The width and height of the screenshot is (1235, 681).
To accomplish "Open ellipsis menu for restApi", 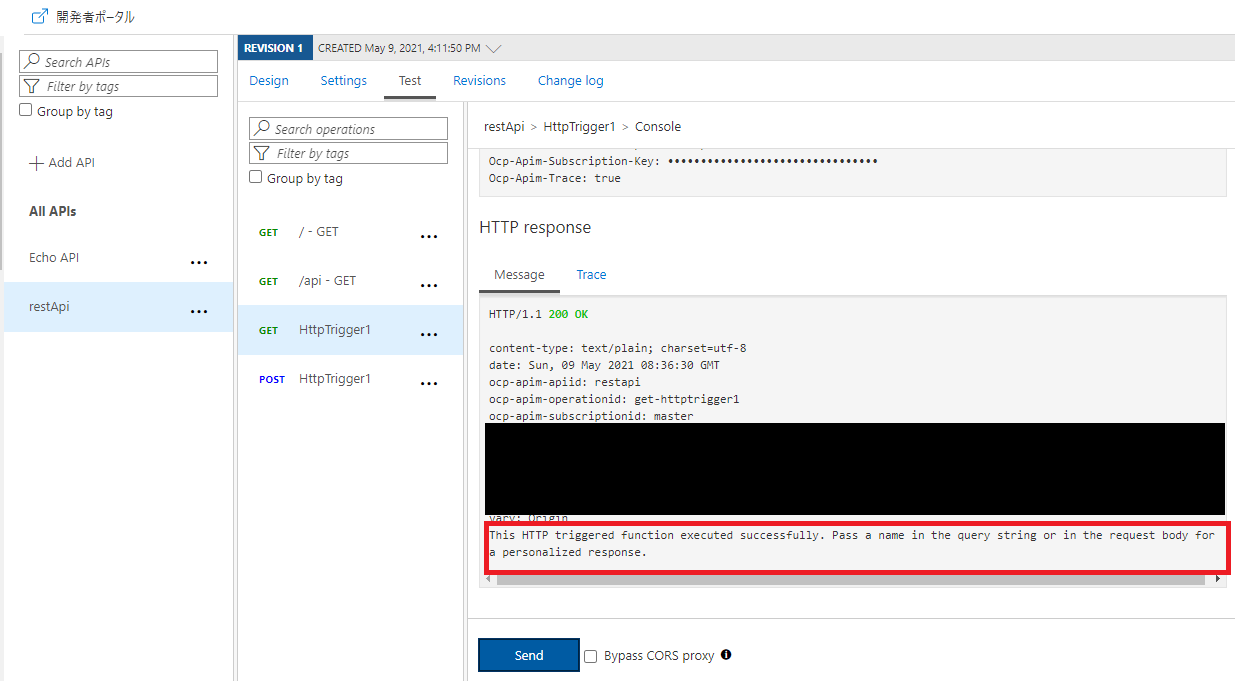I will (x=199, y=311).
